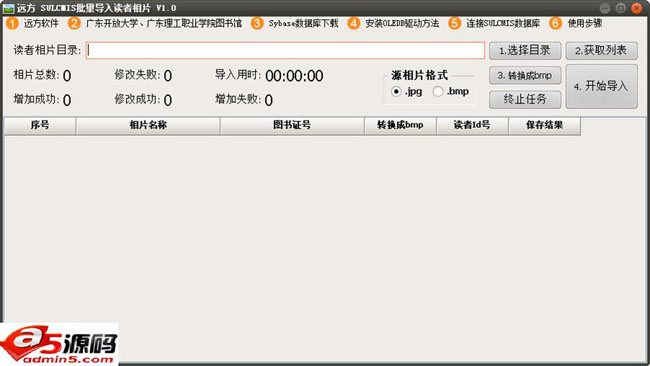This screenshot has height=366, width=650.
Task: Open 安装OLEDB驱动方法 link
Action: (x=402, y=24)
